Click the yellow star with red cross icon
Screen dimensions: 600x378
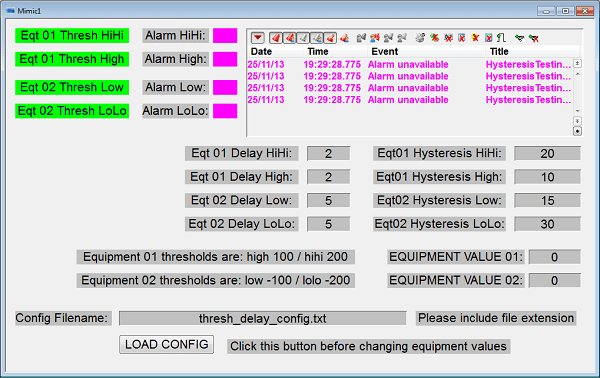tap(475, 37)
